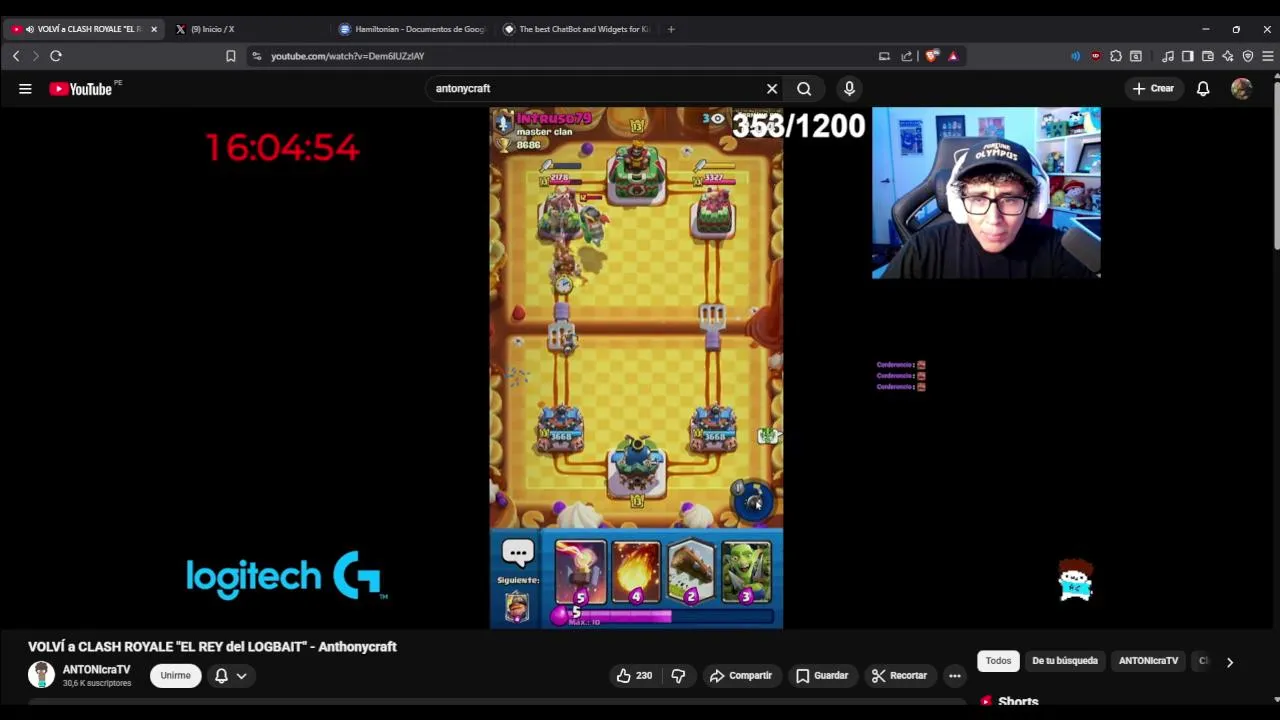Switch to Hamiltonian Google Docs tab
Image resolution: width=1280 pixels, height=720 pixels.
(x=411, y=29)
